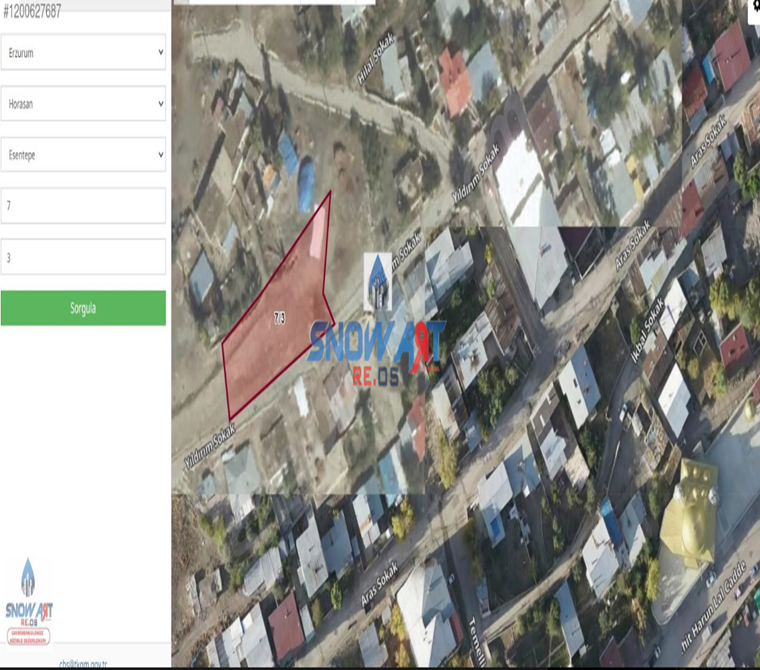This screenshot has height=670, width=760.
Task: Click the Yıldırım Sokak label nearest Hilal Sokak
Action: pyautogui.click(x=475, y=173)
